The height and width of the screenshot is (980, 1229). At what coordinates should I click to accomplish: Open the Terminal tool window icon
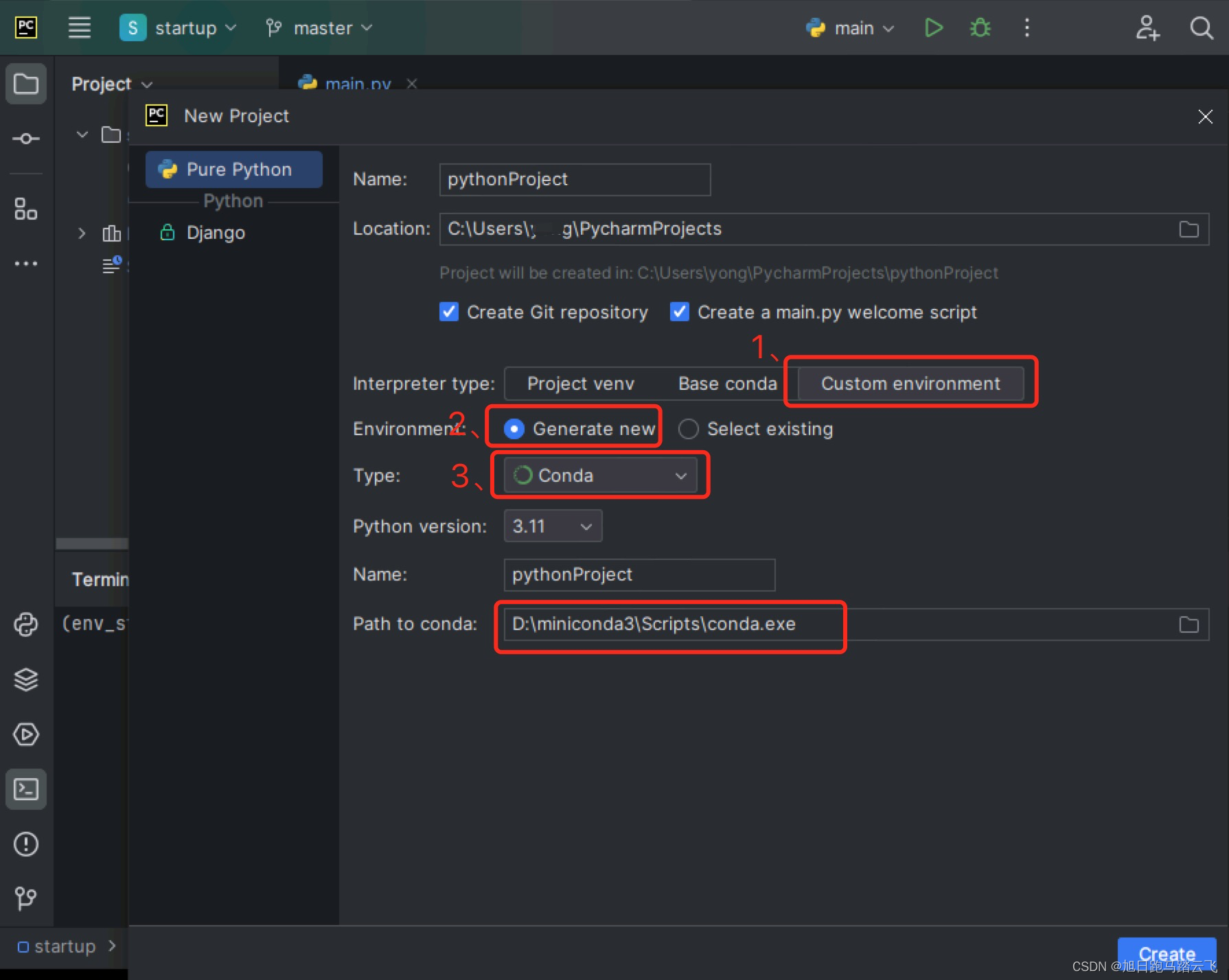point(25,789)
